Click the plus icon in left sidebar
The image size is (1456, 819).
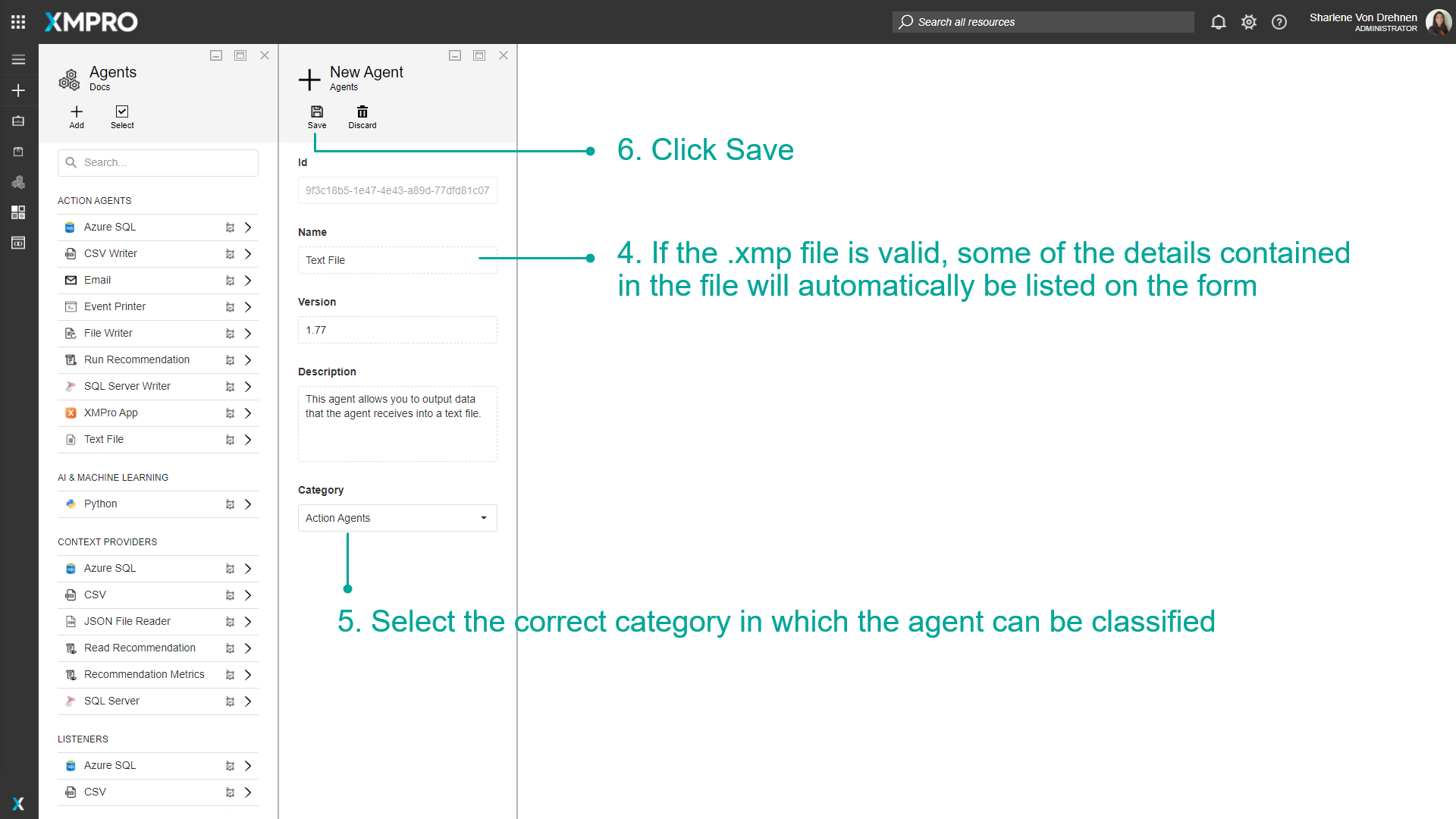pyautogui.click(x=18, y=90)
